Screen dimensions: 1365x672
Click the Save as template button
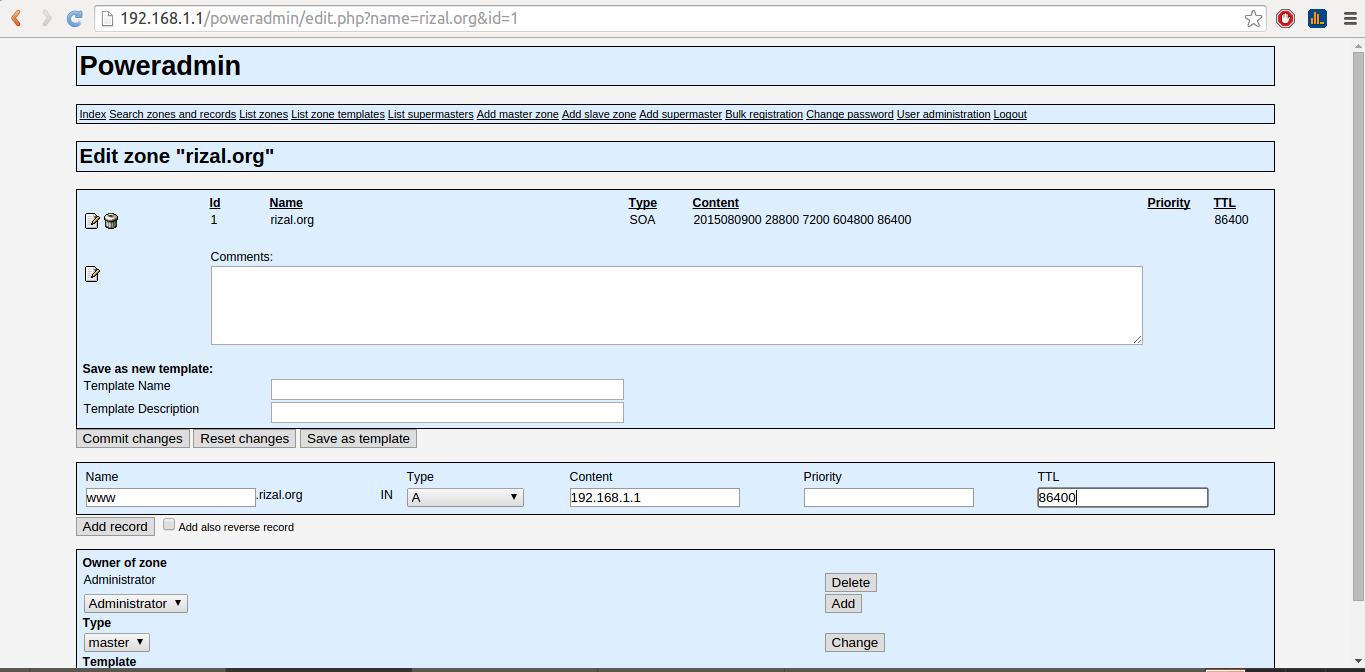click(x=358, y=439)
